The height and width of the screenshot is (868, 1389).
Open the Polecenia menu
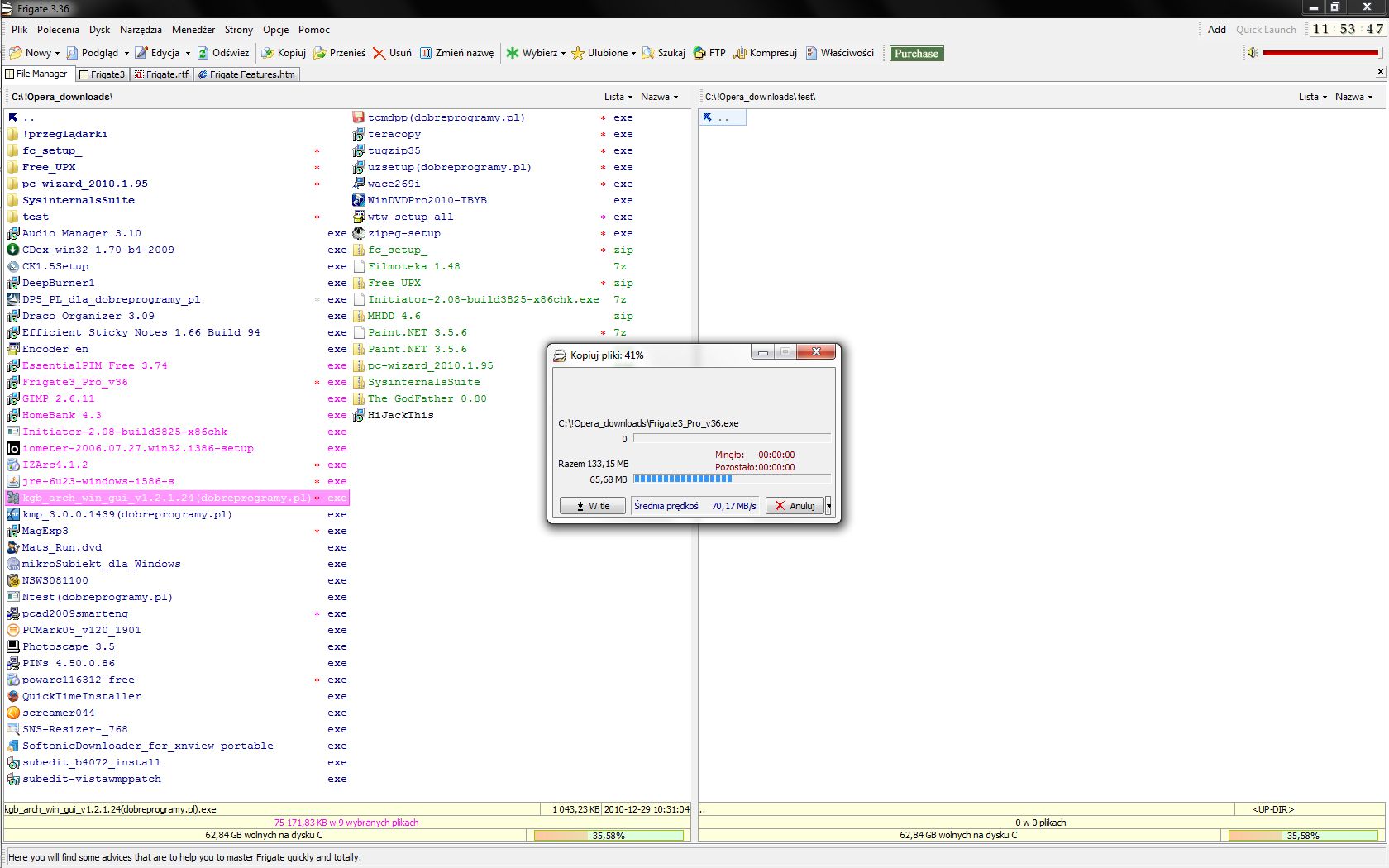point(58,30)
